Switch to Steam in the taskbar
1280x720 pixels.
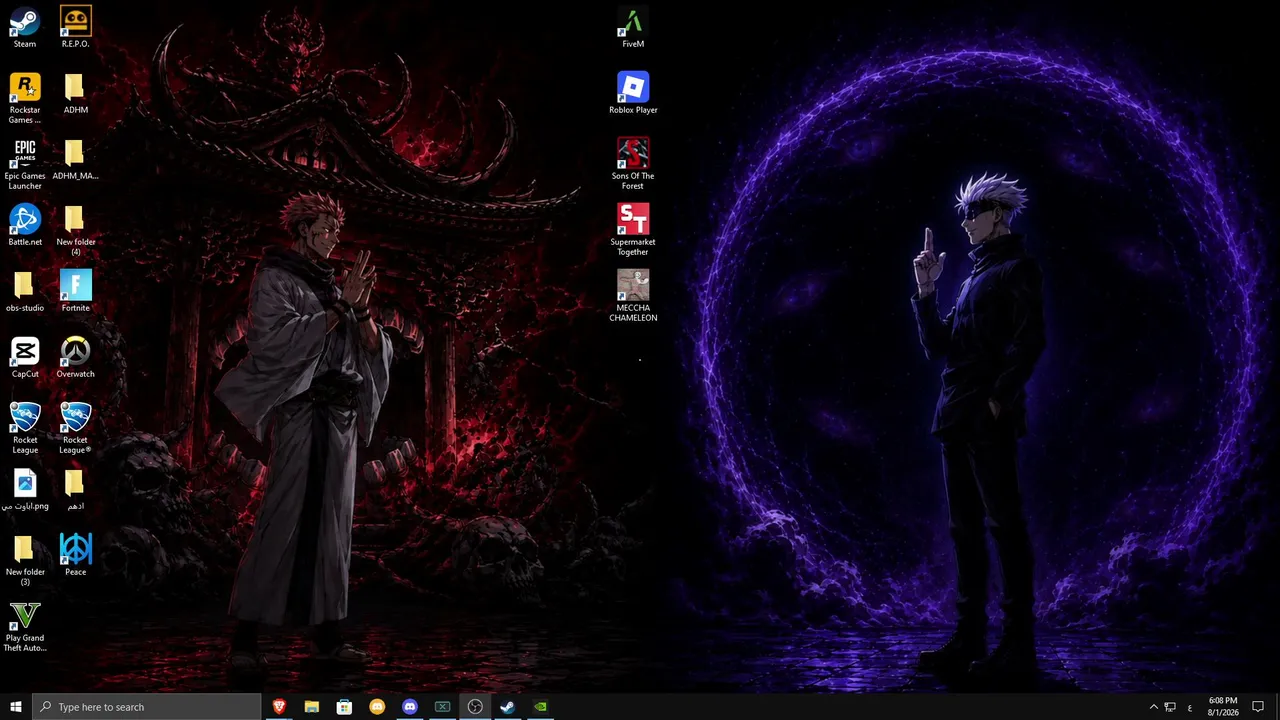pyautogui.click(x=507, y=707)
